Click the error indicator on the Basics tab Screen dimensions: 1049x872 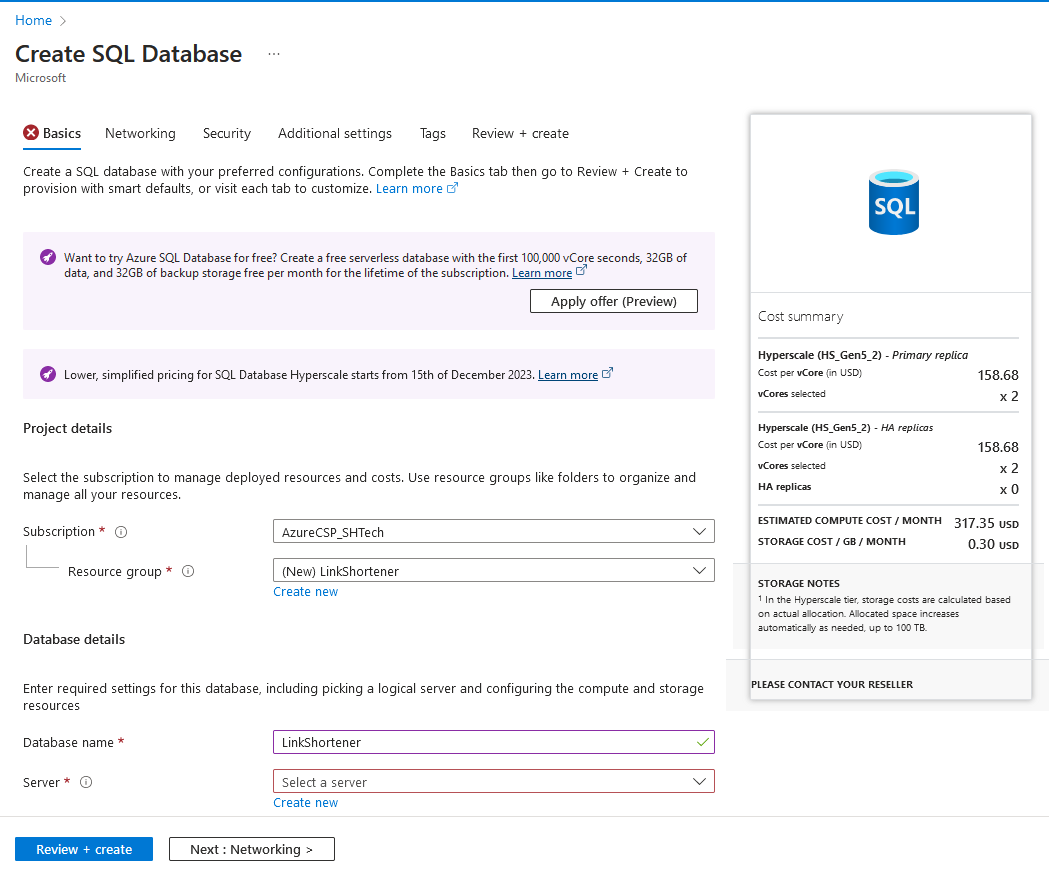click(x=32, y=133)
